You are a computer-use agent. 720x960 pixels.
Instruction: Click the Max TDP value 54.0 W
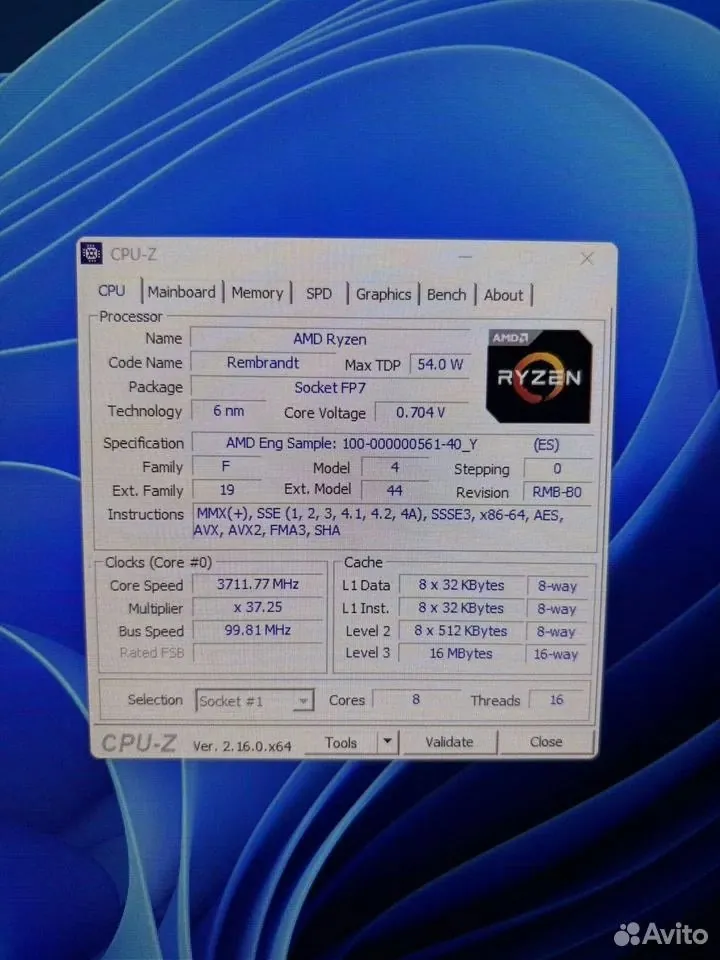(x=440, y=364)
